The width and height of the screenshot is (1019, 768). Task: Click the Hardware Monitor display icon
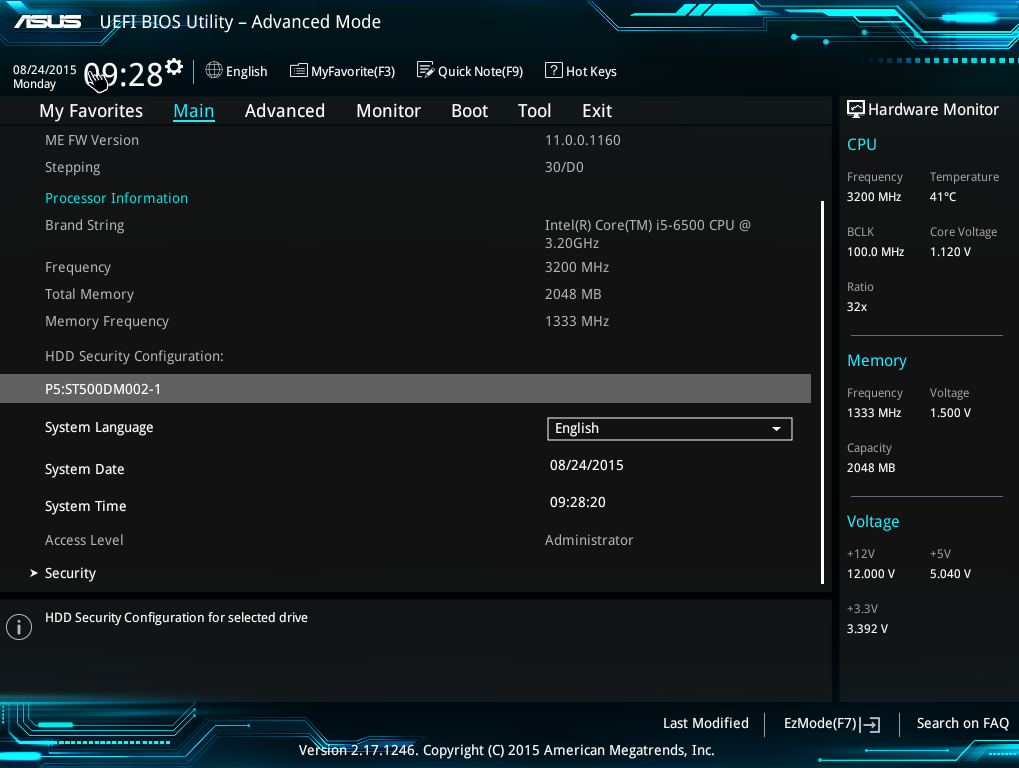tap(856, 109)
